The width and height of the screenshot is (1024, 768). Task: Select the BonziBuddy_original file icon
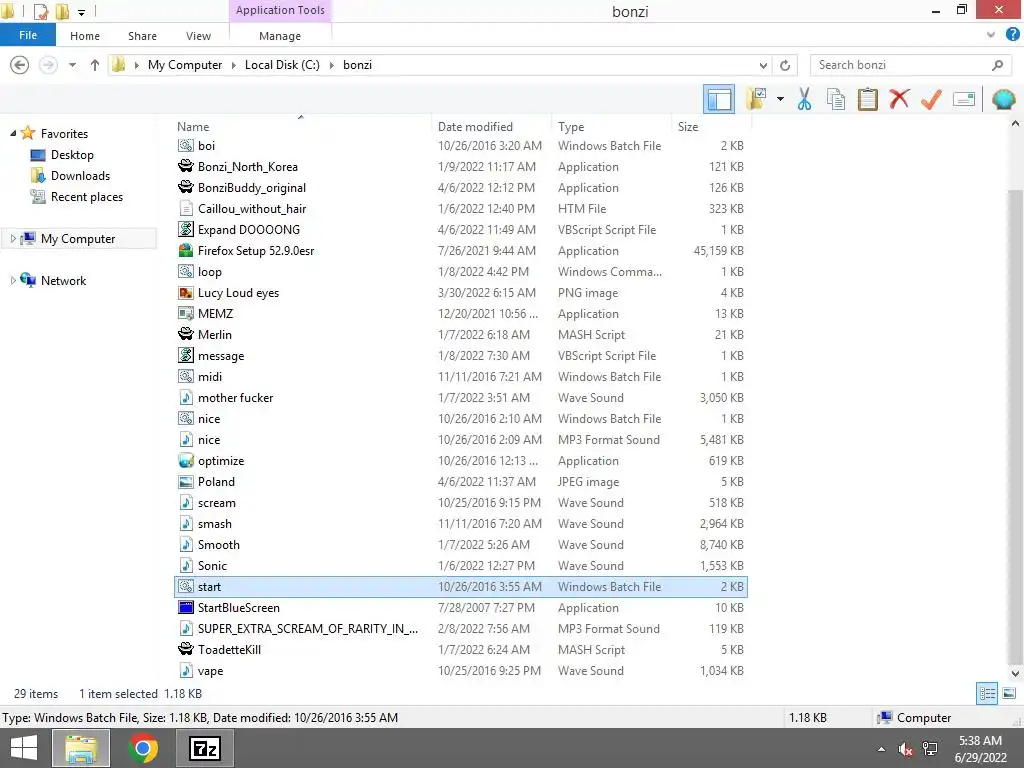(185, 187)
